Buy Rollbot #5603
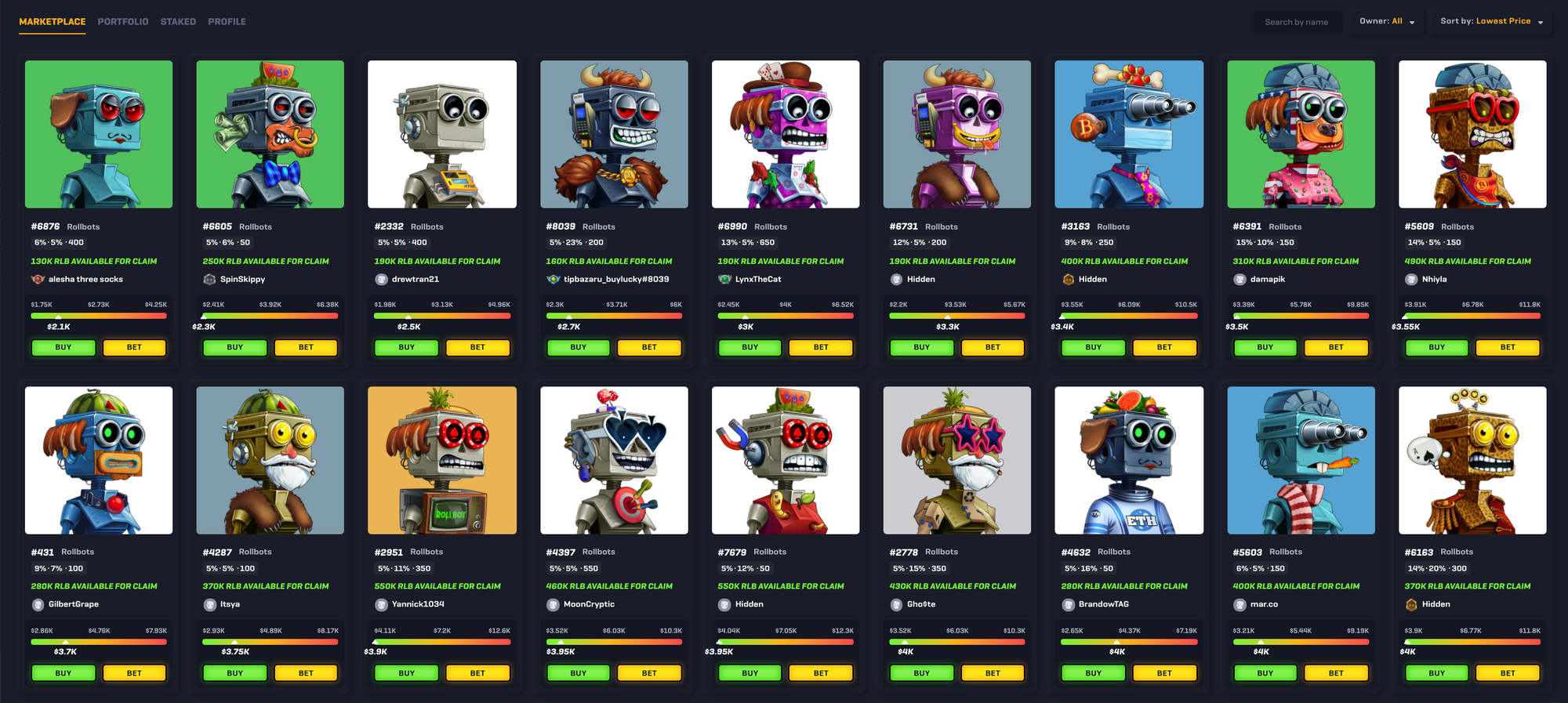Screen dimensions: 1568x703 click(1265, 673)
